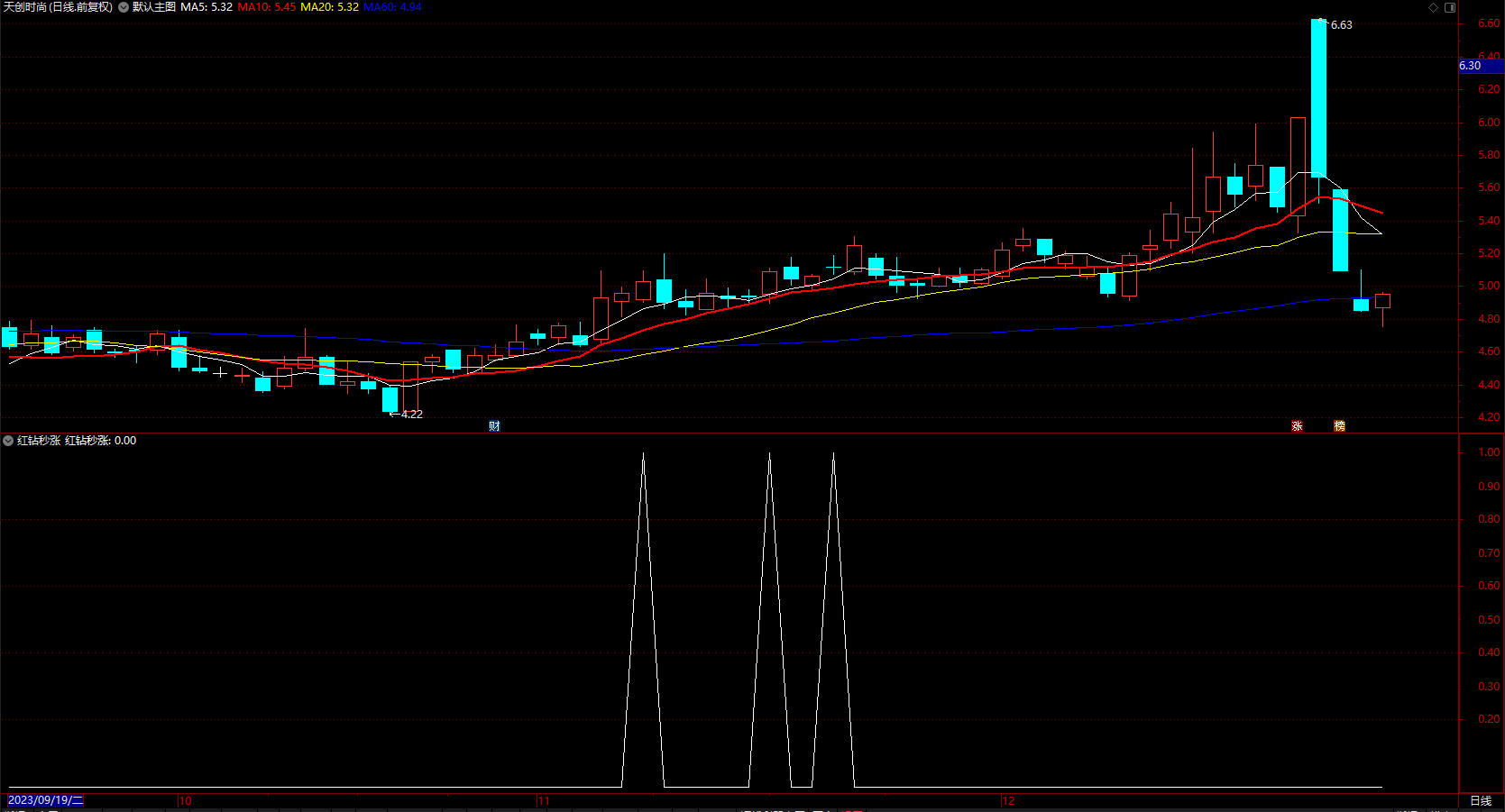Screen dimensions: 1505x812
Task: Click month 12 marker on time axis
Action: tap(1008, 800)
